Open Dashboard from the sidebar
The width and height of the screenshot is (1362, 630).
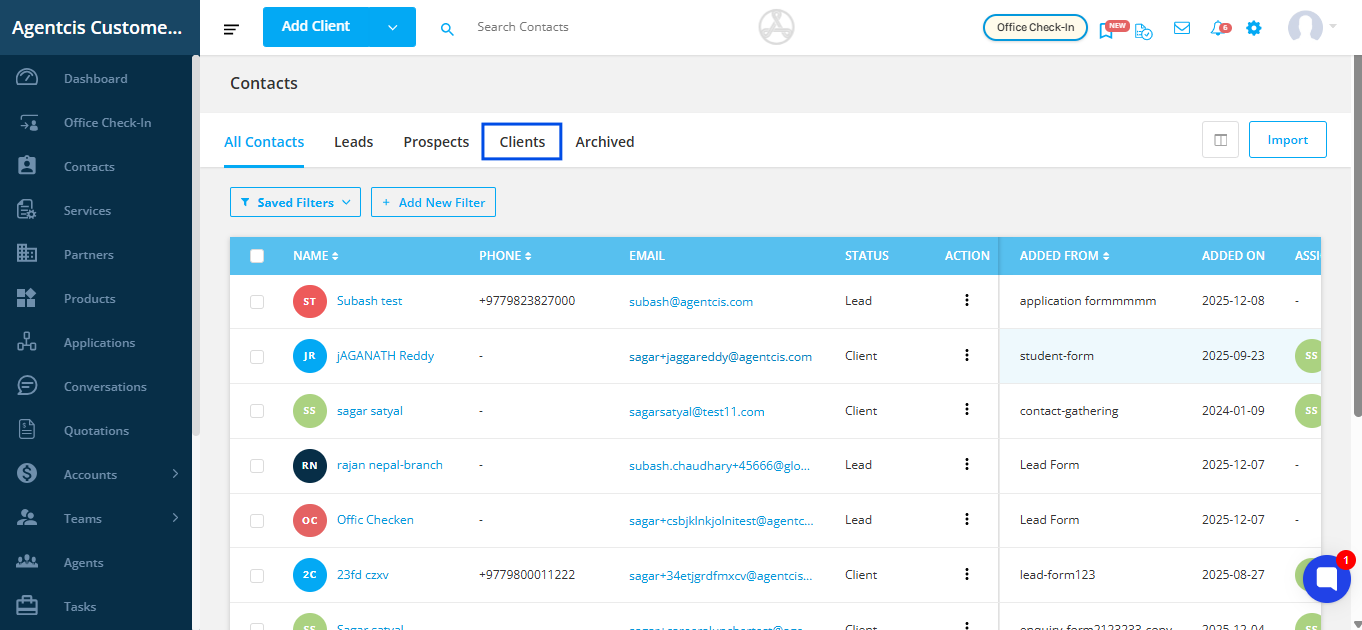click(x=95, y=79)
